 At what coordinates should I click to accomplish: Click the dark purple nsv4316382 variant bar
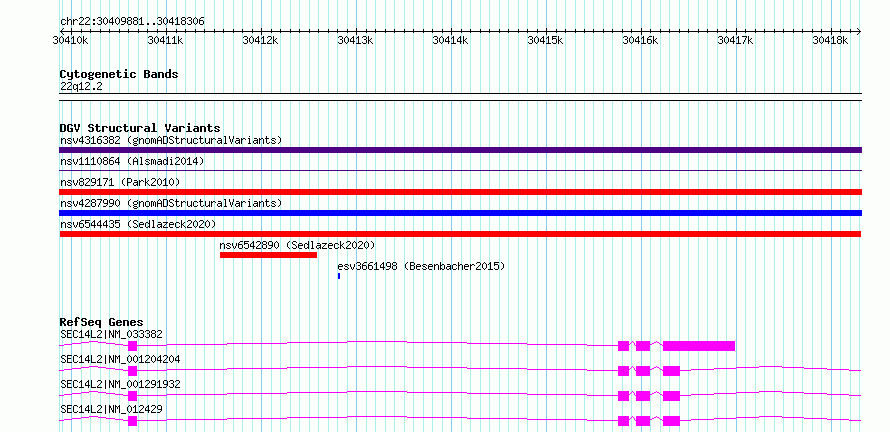tap(460, 150)
